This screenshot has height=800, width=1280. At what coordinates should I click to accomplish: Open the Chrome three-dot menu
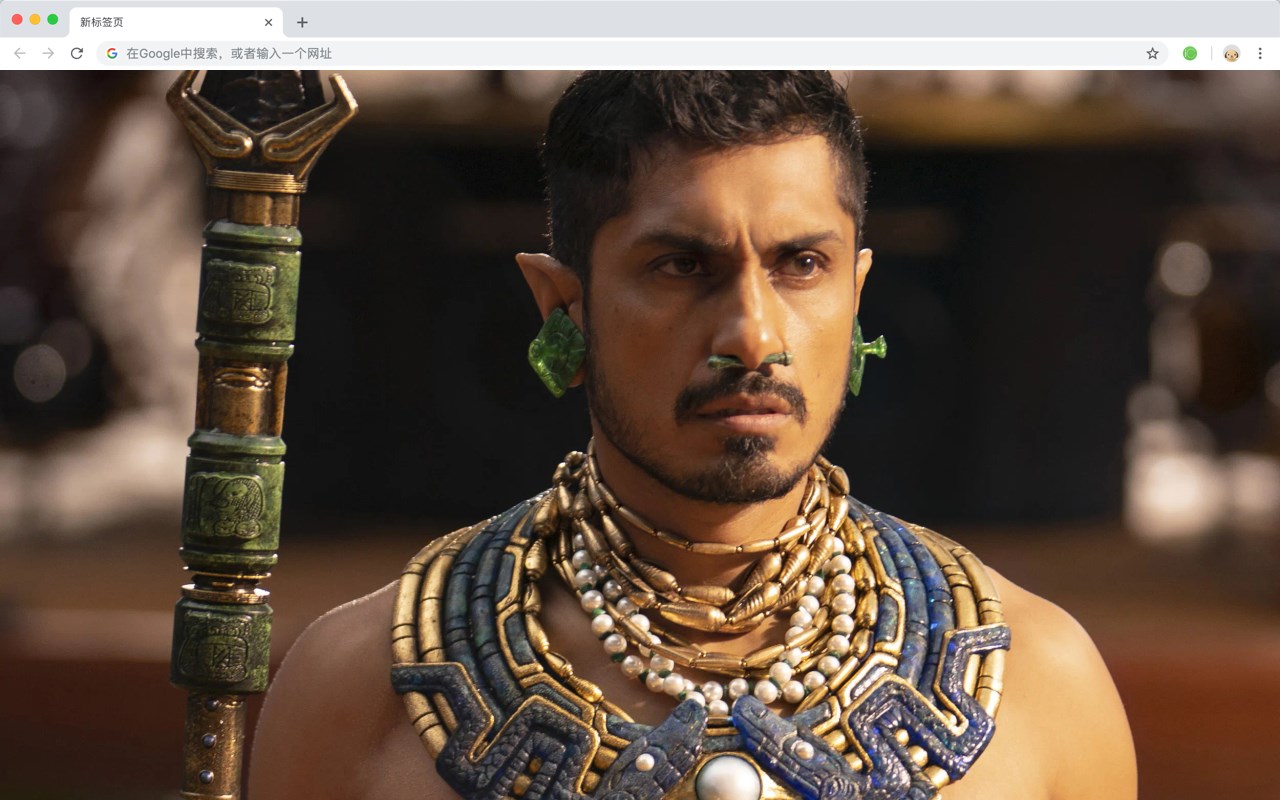click(1260, 53)
